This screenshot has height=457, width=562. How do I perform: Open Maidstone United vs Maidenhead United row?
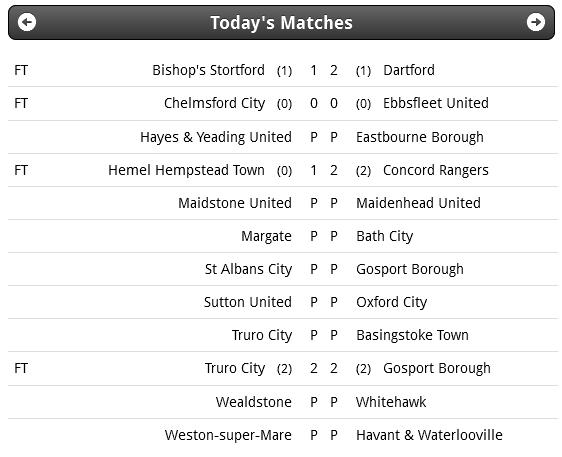coord(283,203)
